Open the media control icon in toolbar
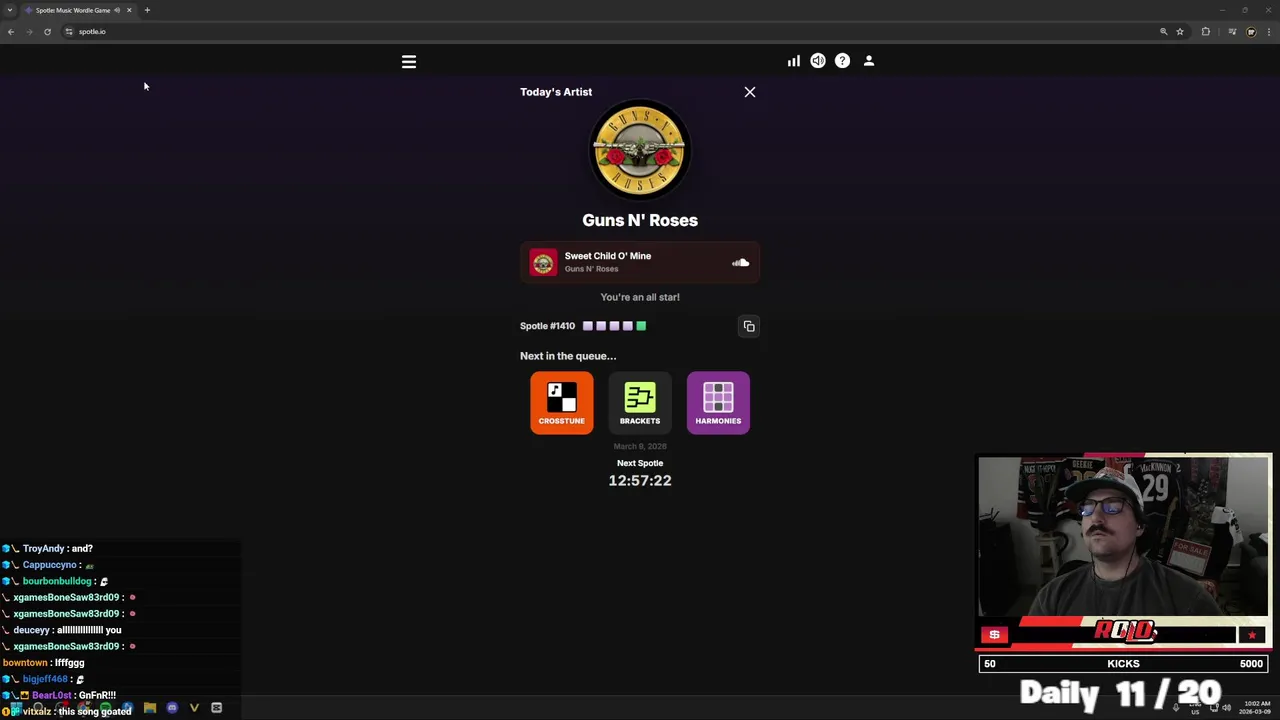 point(1232,32)
